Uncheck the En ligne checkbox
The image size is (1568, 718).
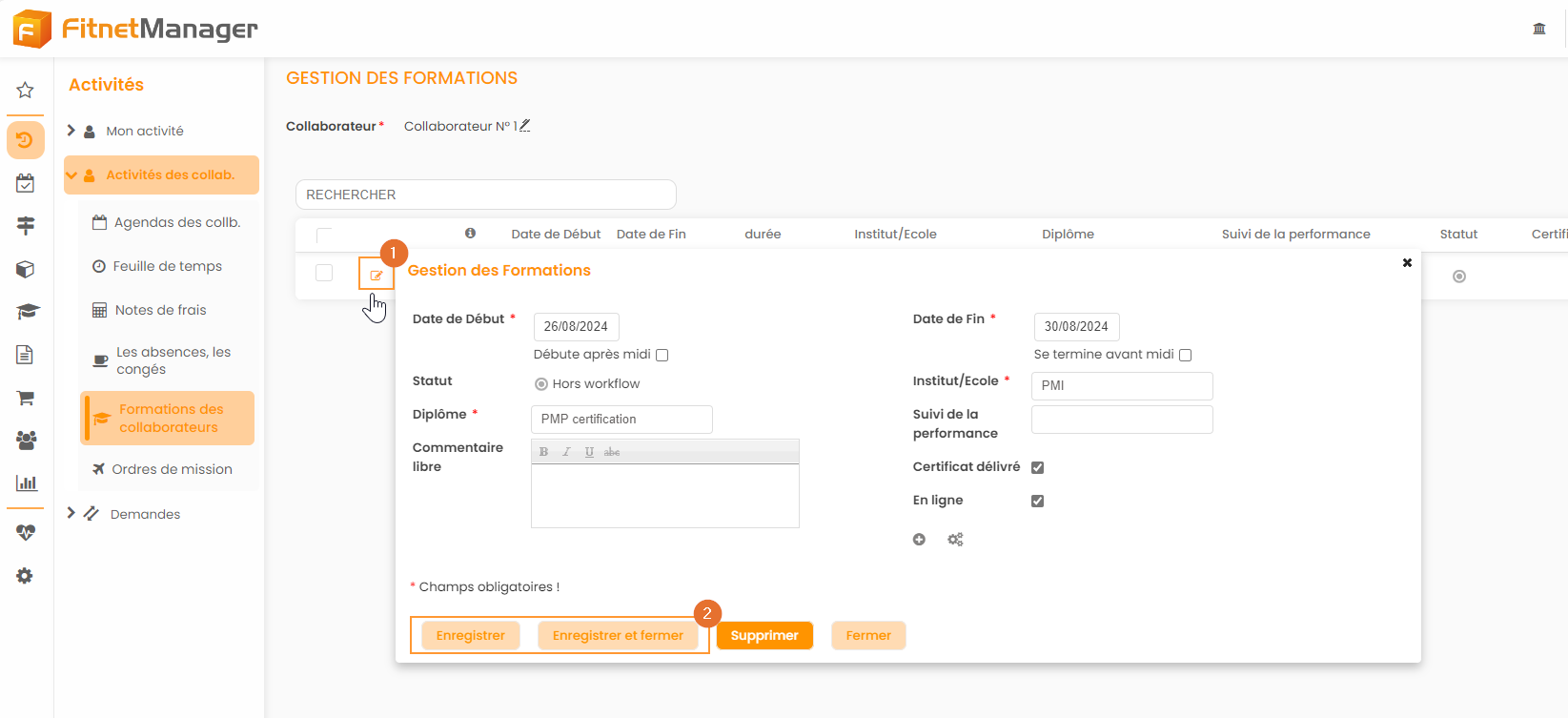(1037, 501)
